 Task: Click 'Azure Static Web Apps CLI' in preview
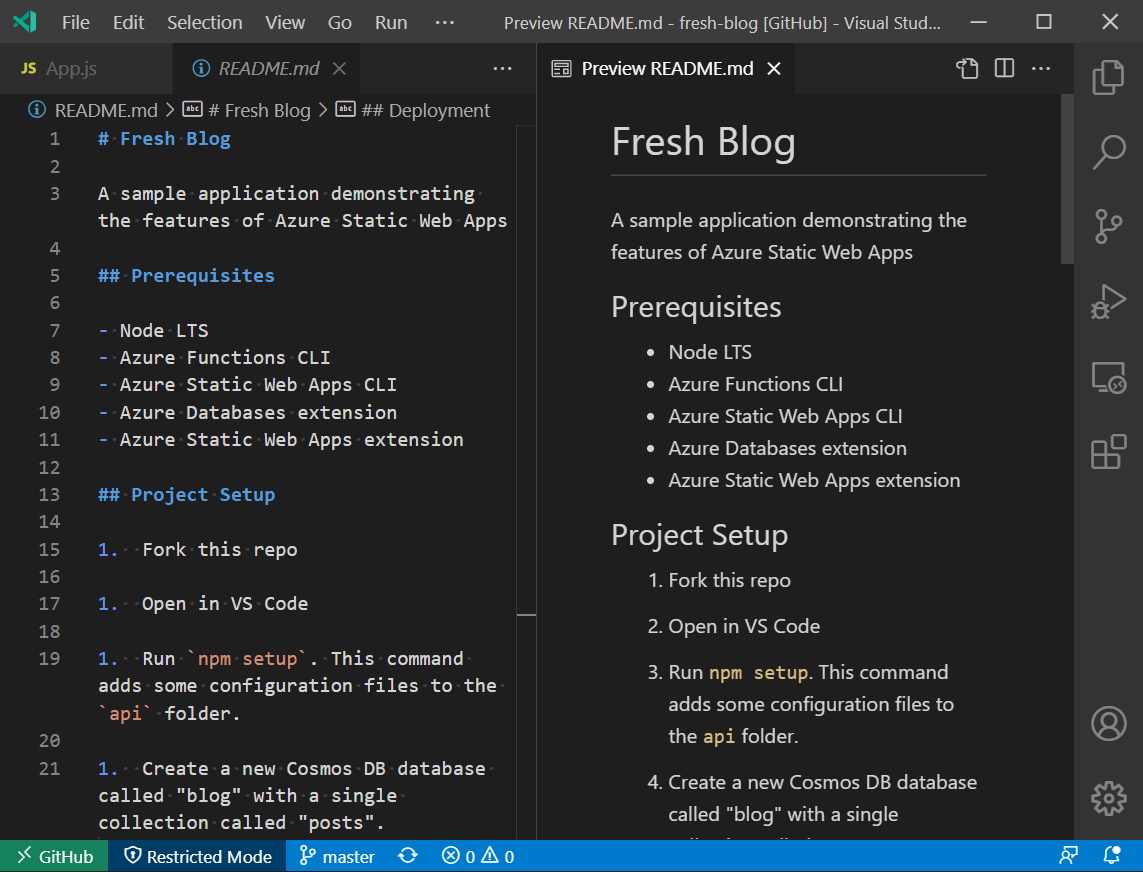pyautogui.click(x=785, y=416)
